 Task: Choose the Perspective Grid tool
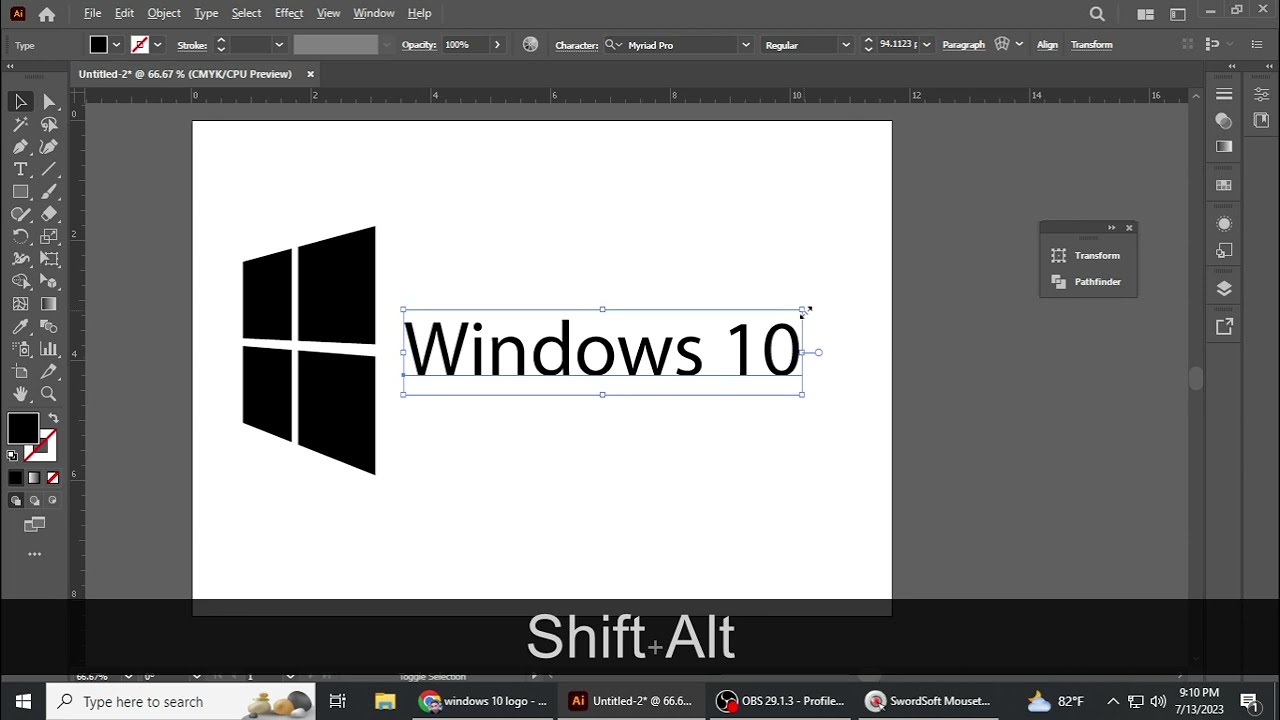[x=49, y=282]
